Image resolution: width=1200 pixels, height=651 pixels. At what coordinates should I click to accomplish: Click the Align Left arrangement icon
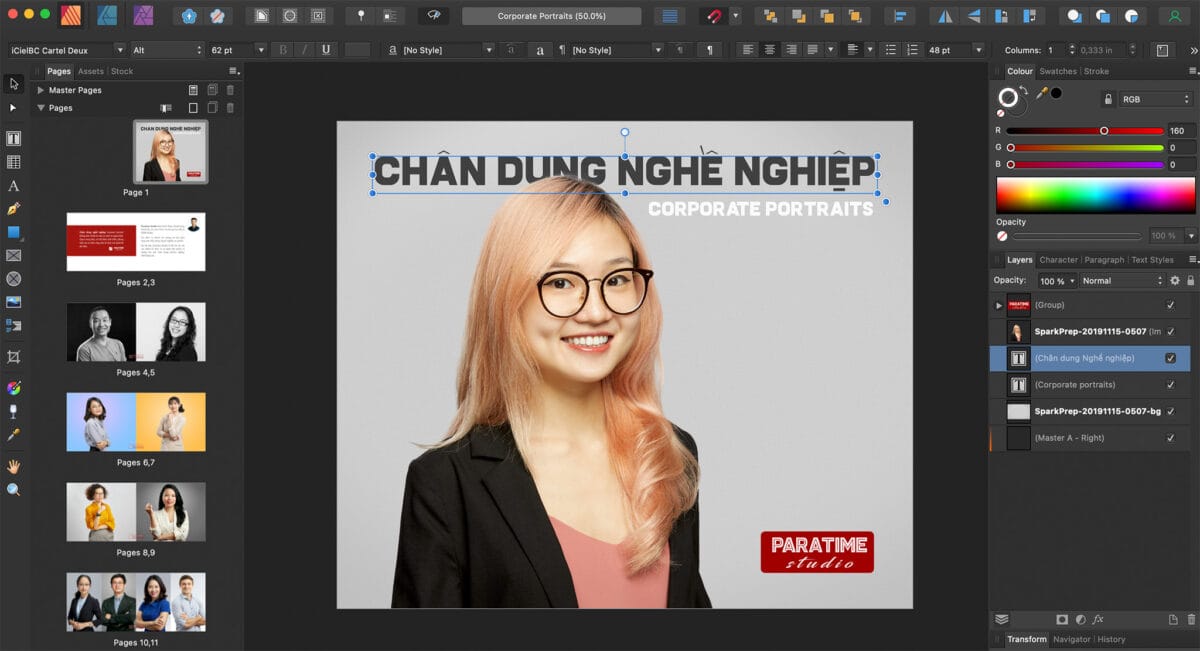click(901, 16)
